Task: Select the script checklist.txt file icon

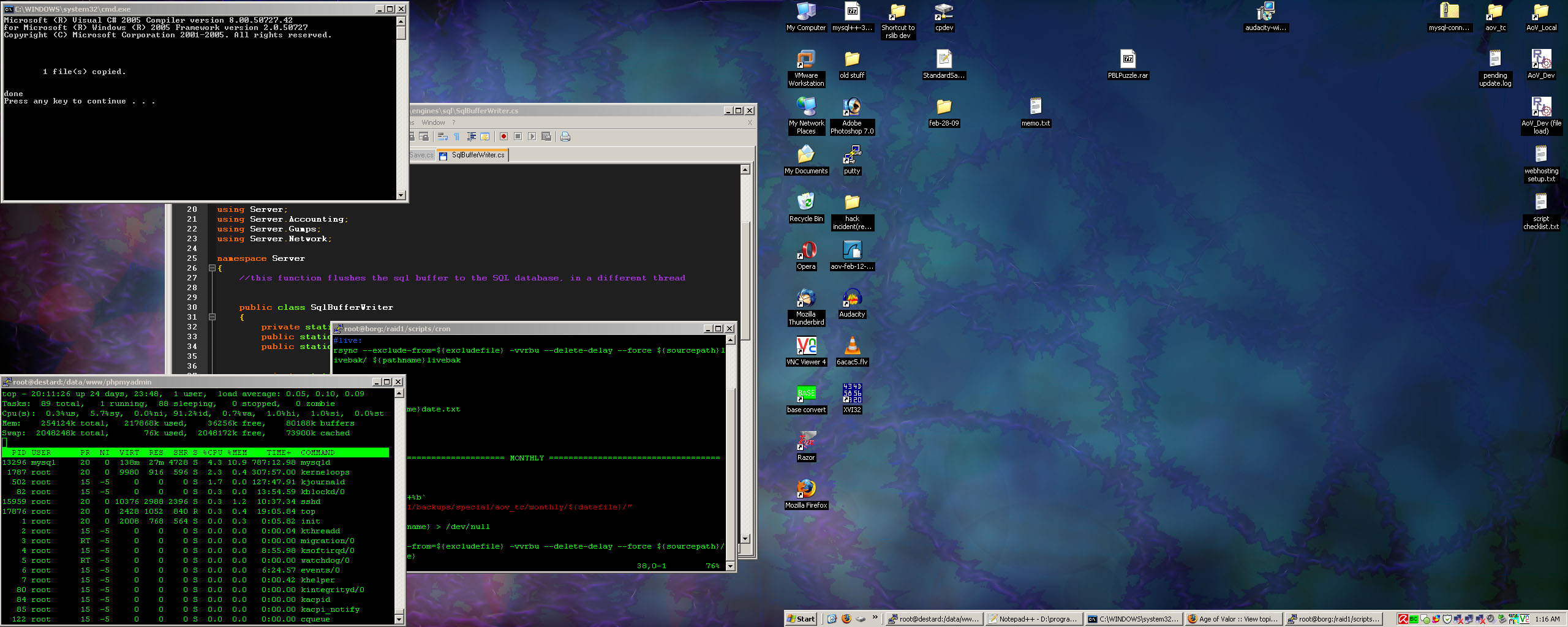Action: click(x=1541, y=211)
